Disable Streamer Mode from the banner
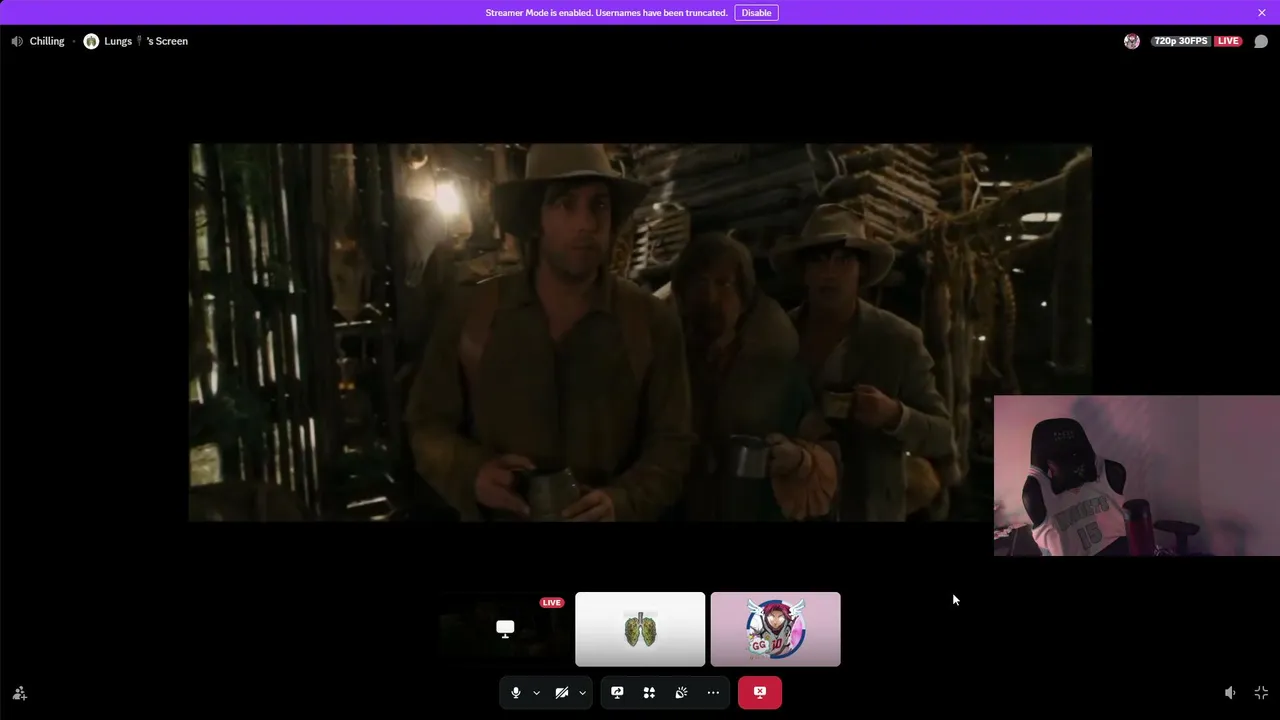The width and height of the screenshot is (1280, 720). point(756,13)
